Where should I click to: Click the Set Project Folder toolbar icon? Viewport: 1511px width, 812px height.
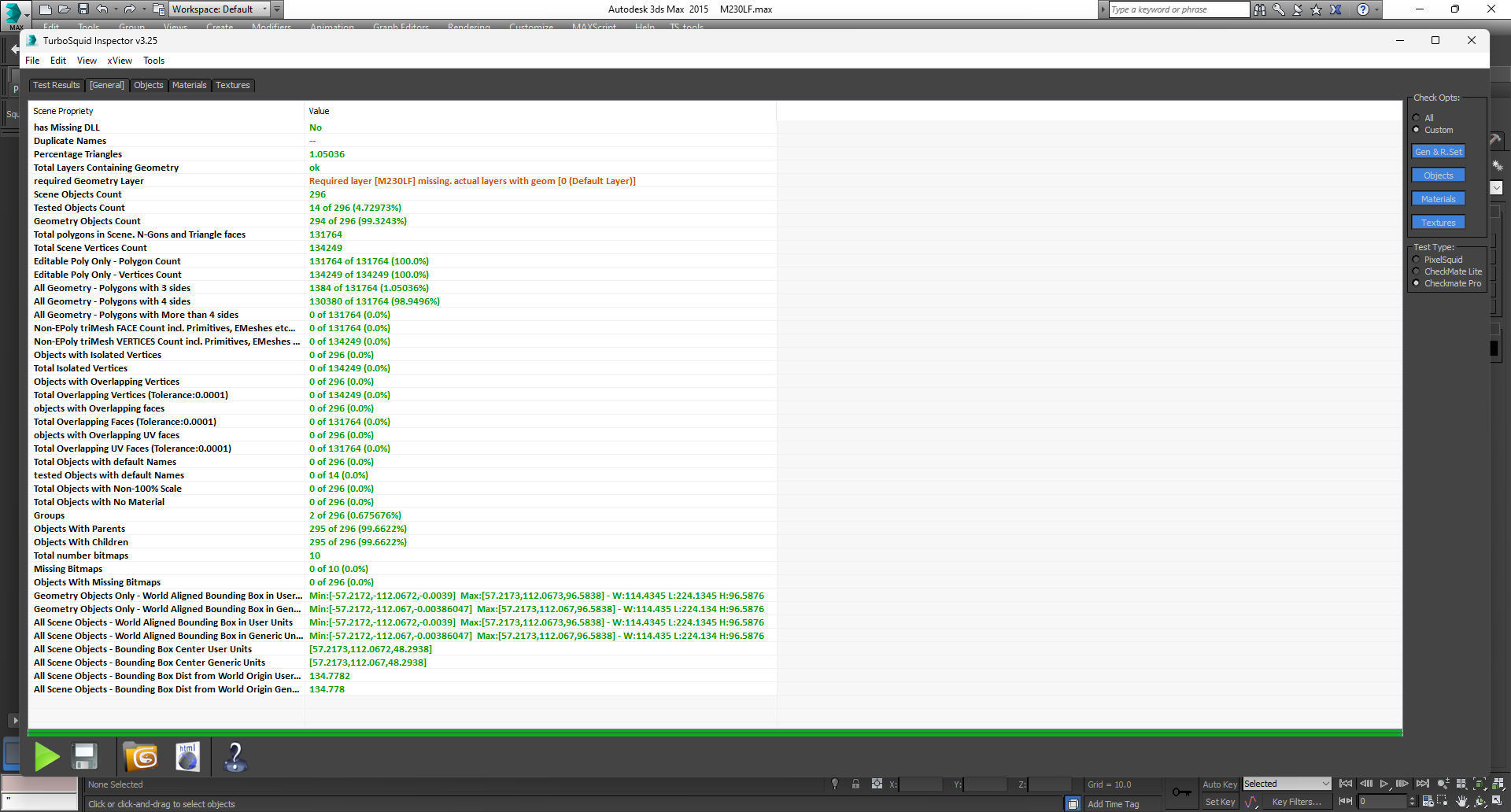pos(158,9)
